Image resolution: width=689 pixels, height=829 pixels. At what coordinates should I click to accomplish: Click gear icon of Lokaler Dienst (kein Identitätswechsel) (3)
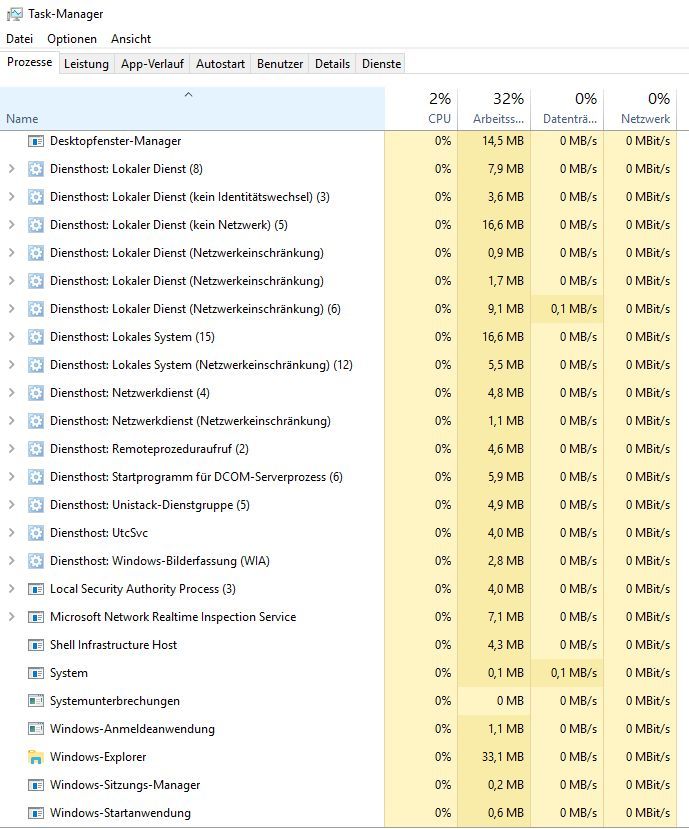(x=35, y=197)
